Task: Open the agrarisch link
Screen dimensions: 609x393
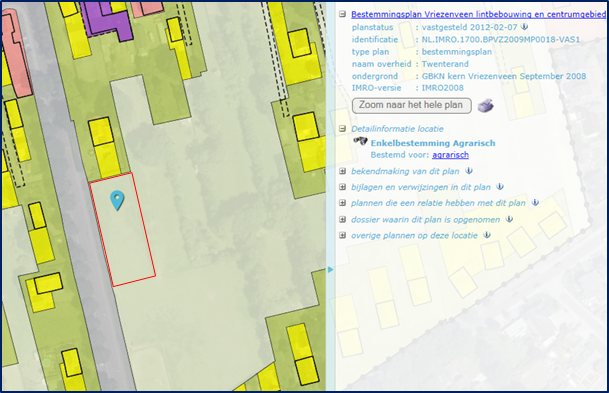Action: 450,155
